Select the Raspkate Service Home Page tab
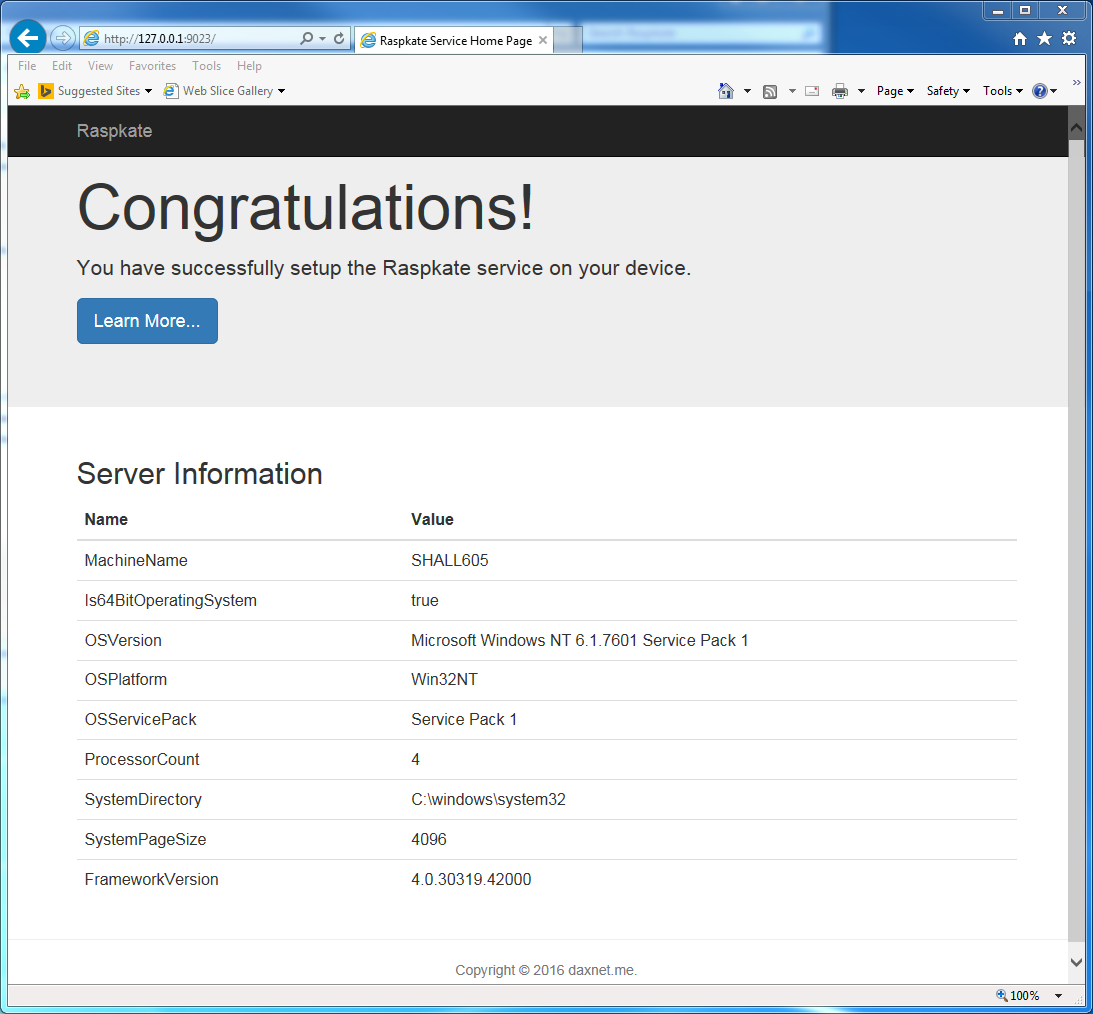The width and height of the screenshot is (1093, 1014). click(x=455, y=40)
